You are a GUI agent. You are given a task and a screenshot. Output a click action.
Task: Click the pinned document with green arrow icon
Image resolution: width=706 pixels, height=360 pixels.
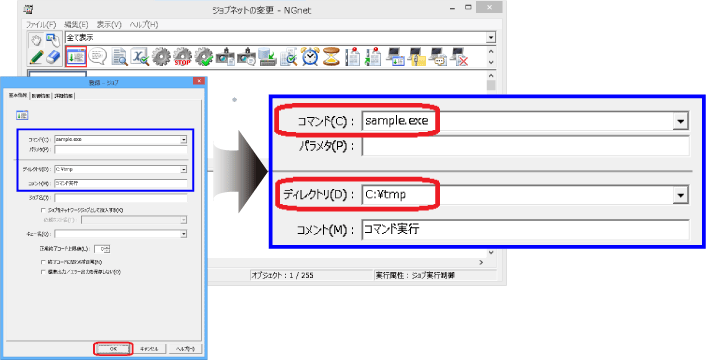[373, 57]
